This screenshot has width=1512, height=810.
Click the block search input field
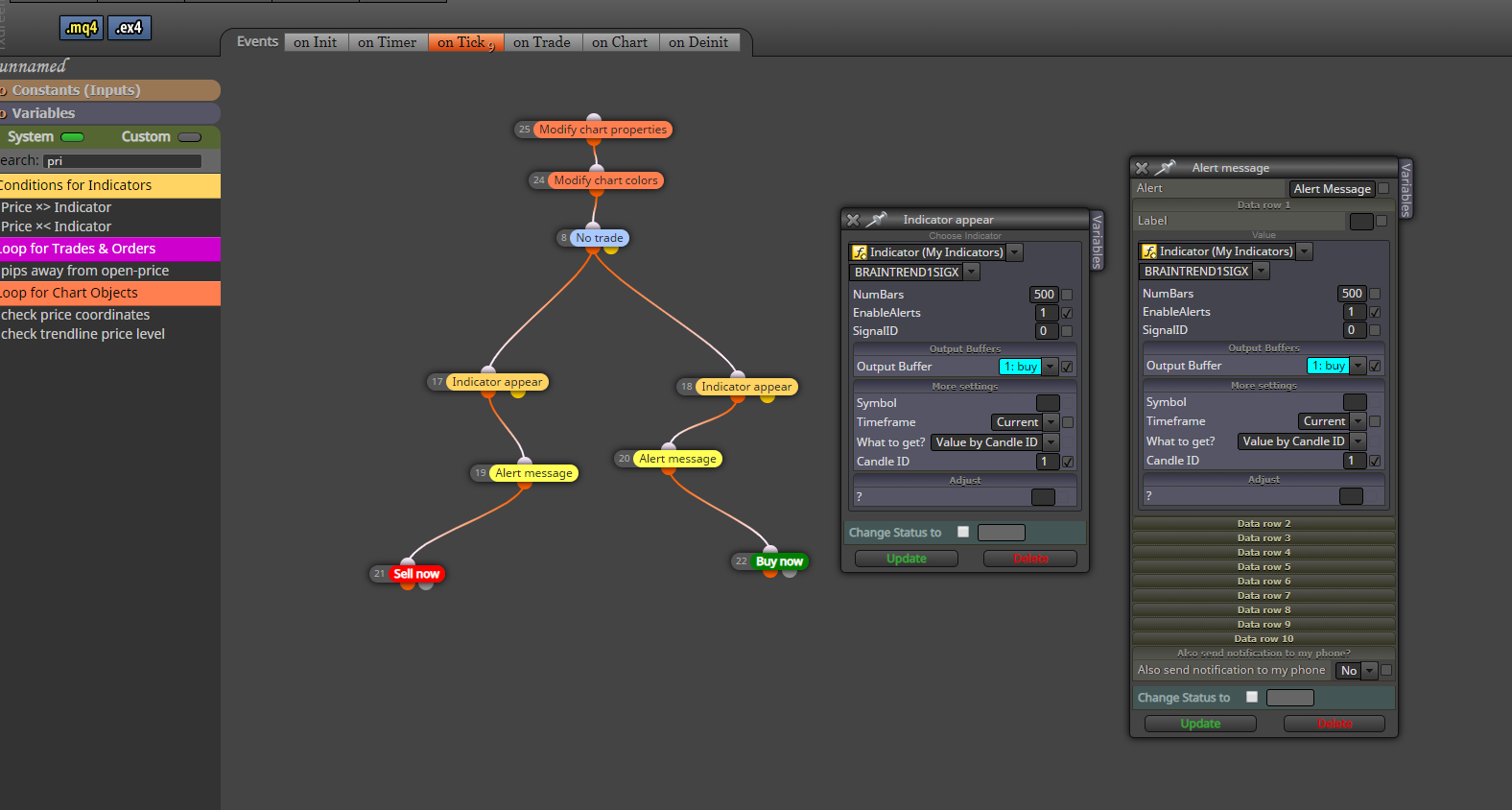pos(123,161)
